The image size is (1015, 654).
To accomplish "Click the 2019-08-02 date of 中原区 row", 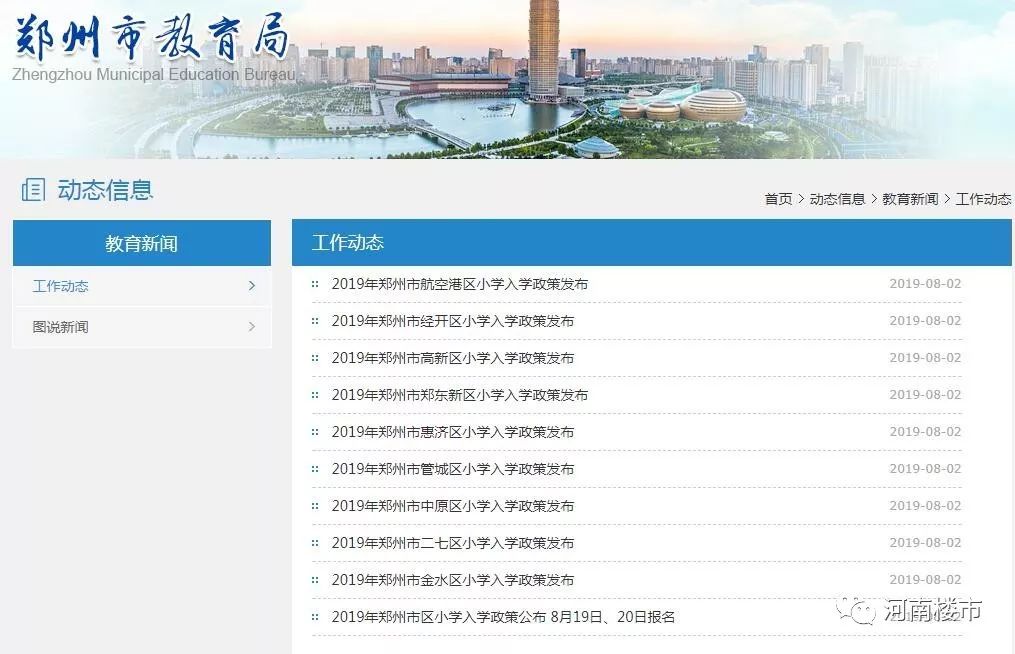I will [x=925, y=505].
